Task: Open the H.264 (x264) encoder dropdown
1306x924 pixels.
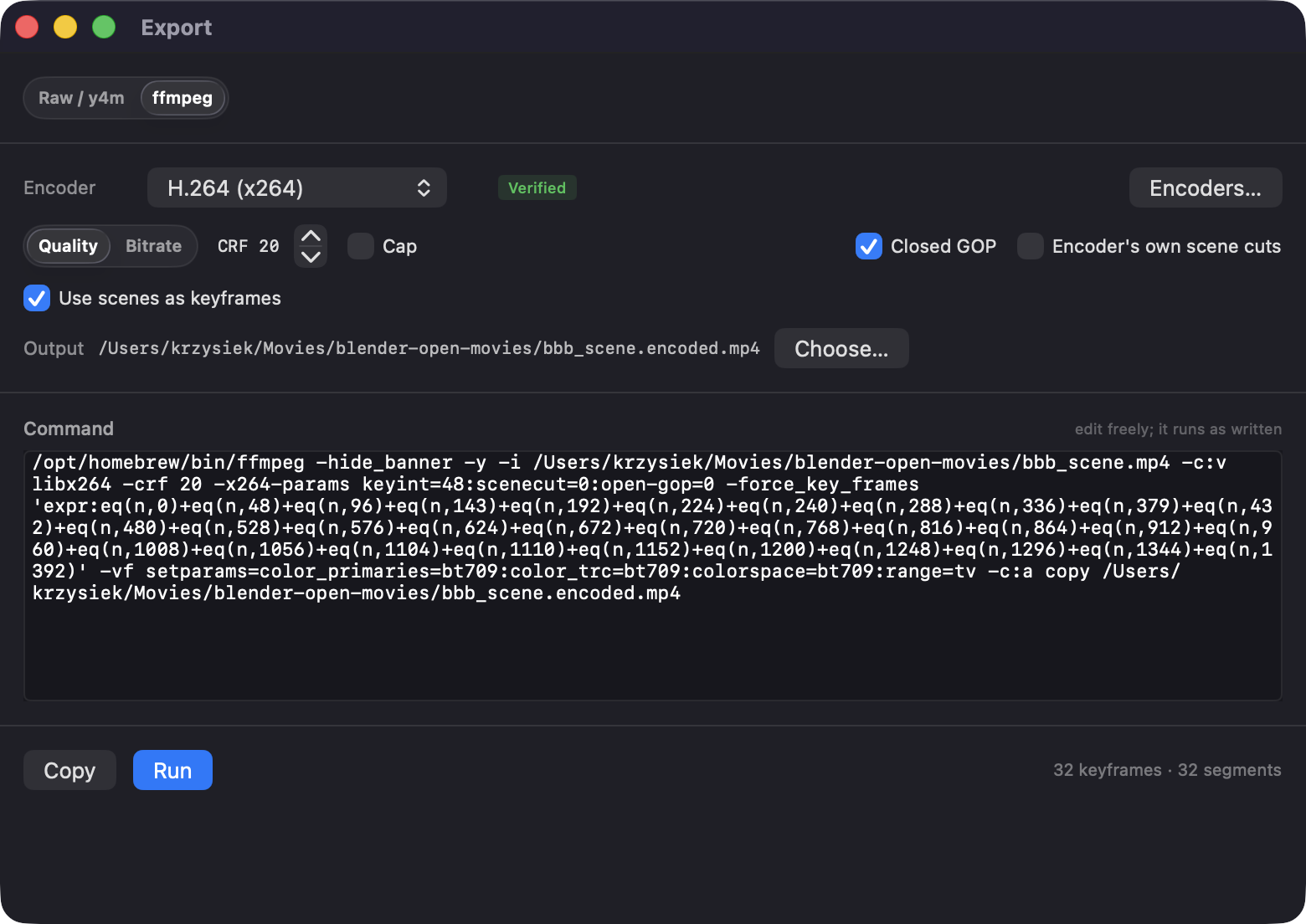Action: [297, 187]
